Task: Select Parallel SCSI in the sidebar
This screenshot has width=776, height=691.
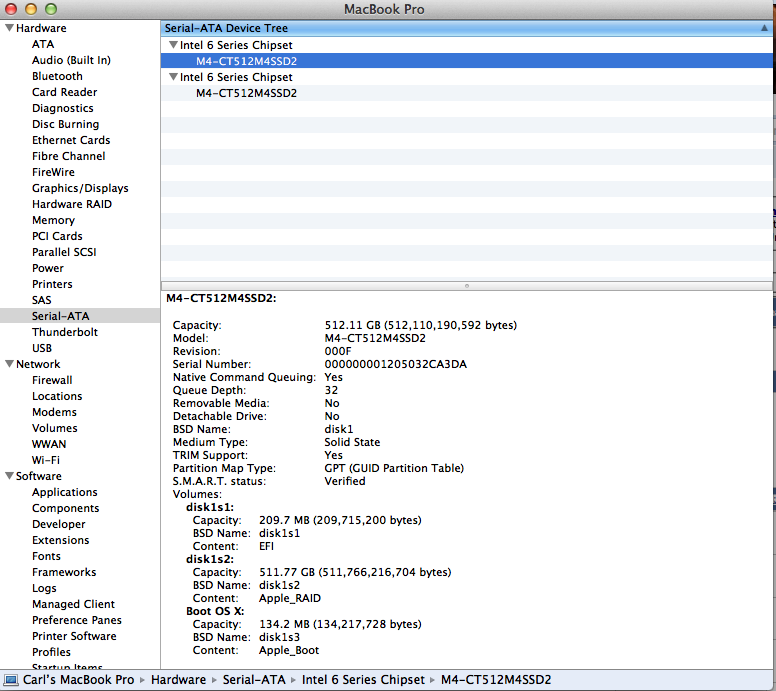Action: (x=64, y=252)
